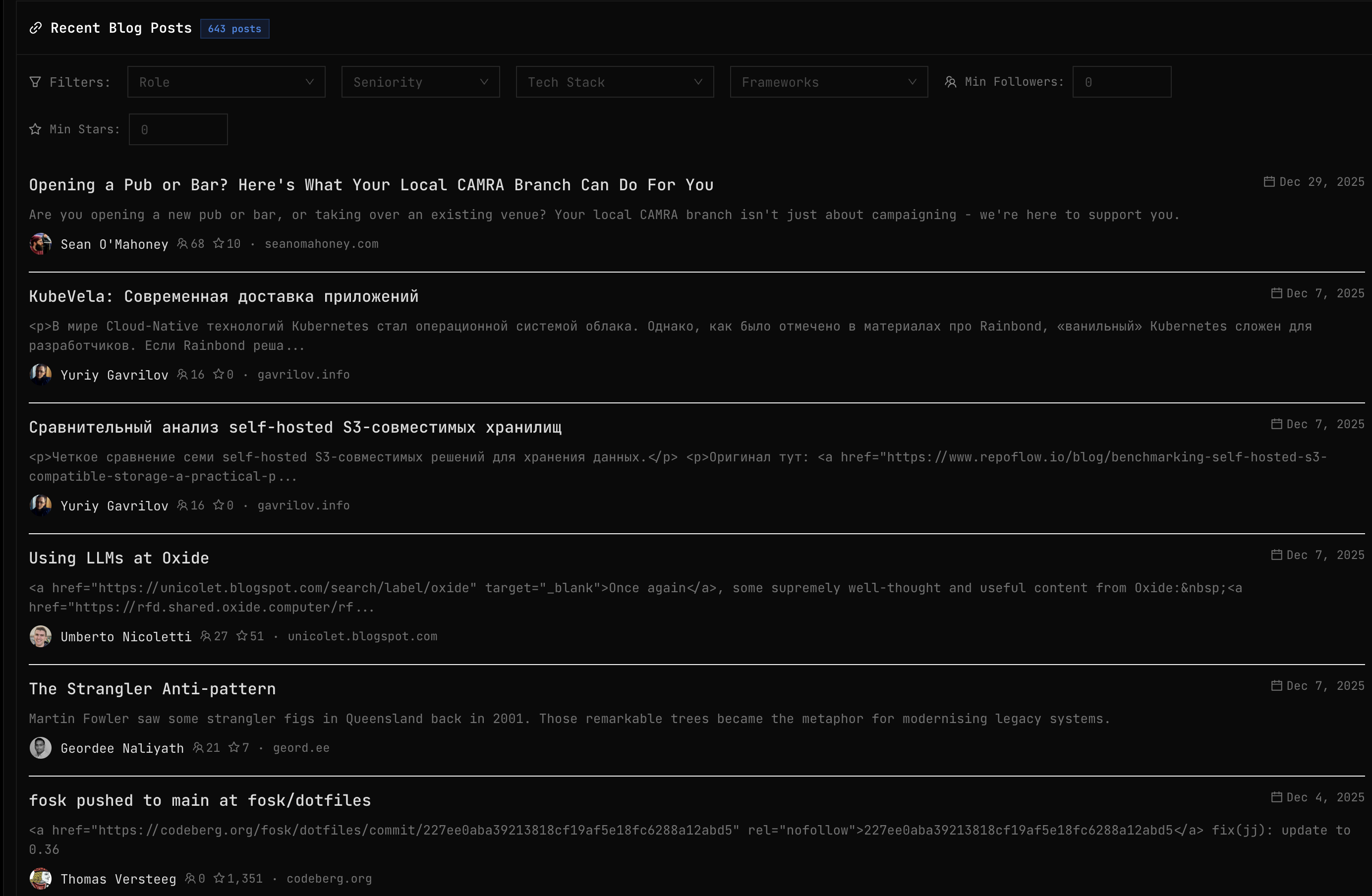Open the Role filter dropdown
Image resolution: width=1372 pixels, height=896 pixels.
click(x=226, y=82)
